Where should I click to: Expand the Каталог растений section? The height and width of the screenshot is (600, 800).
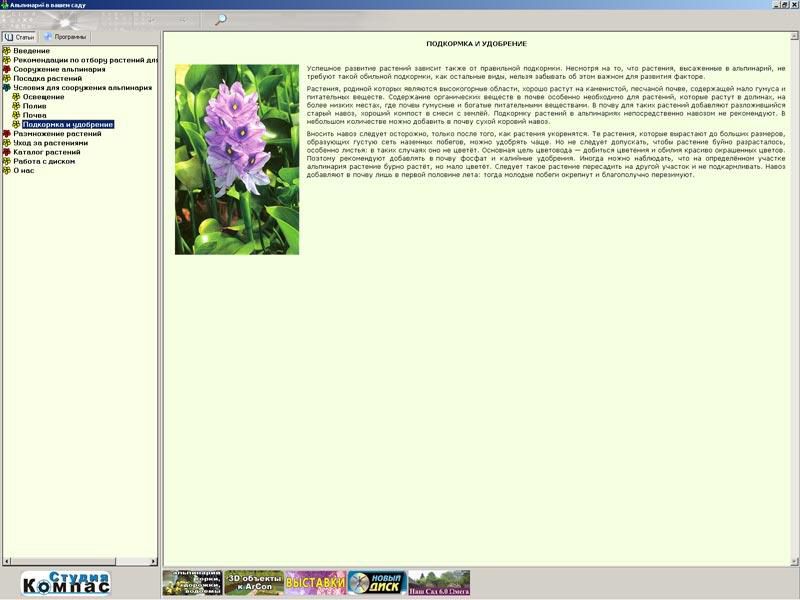[7, 152]
